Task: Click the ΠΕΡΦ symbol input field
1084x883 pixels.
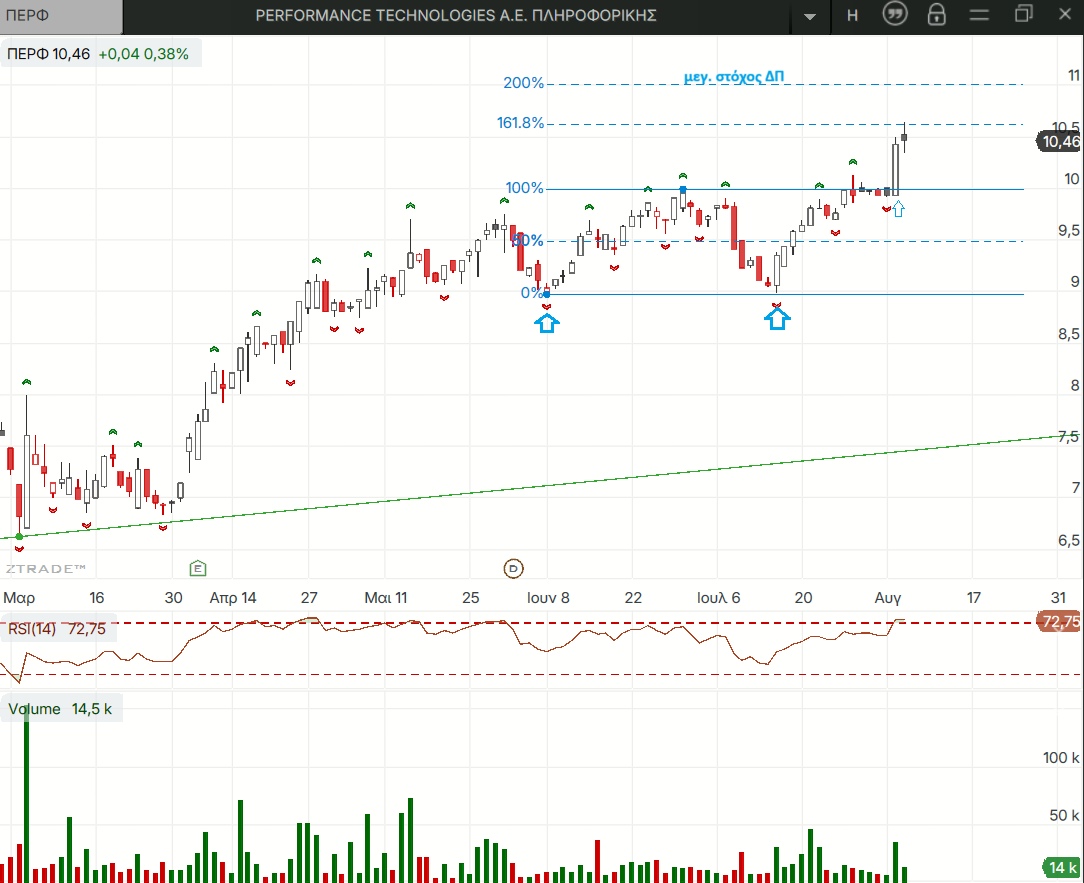Action: [x=61, y=16]
